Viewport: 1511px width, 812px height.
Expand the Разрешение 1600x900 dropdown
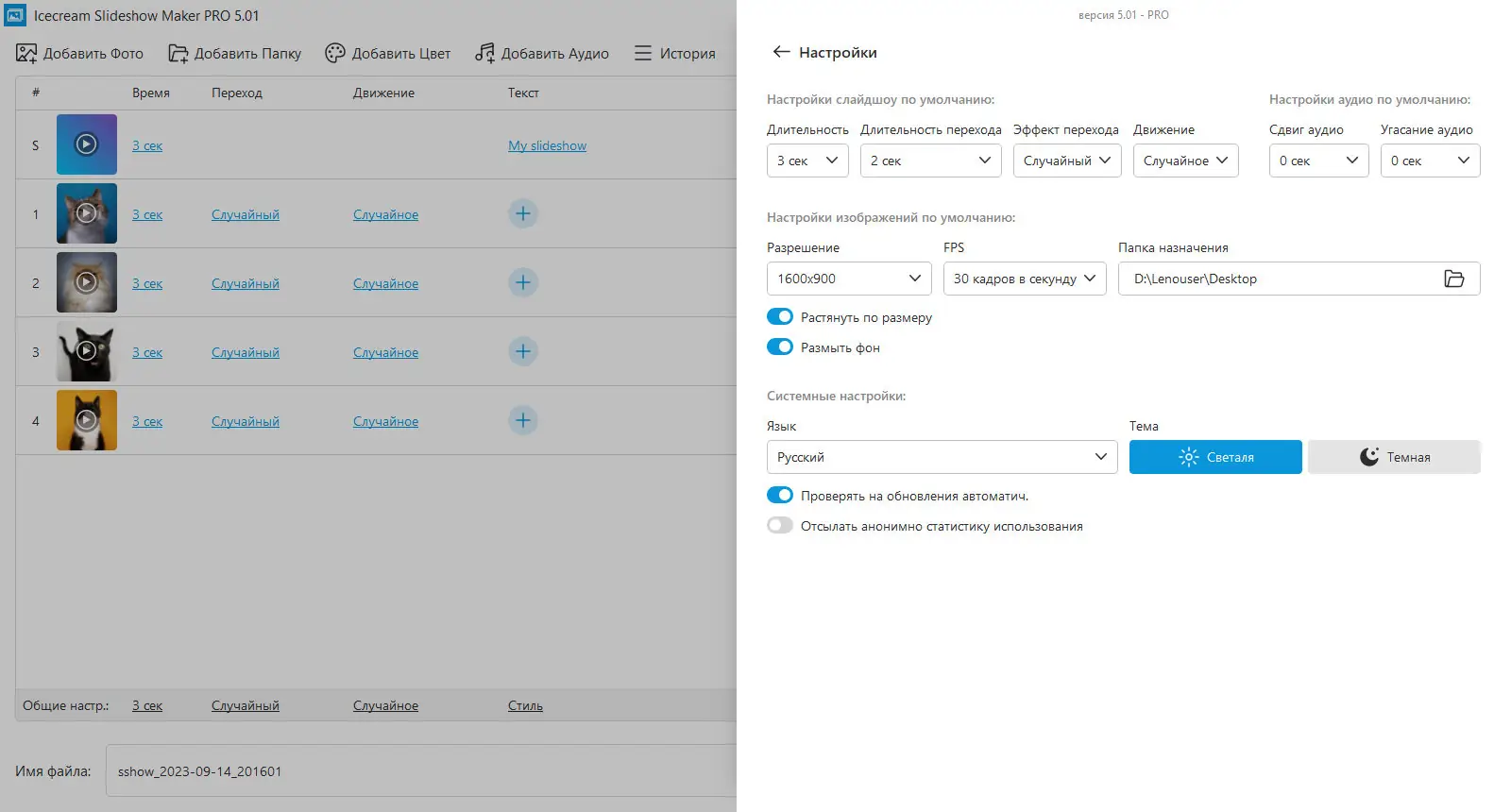coord(848,279)
